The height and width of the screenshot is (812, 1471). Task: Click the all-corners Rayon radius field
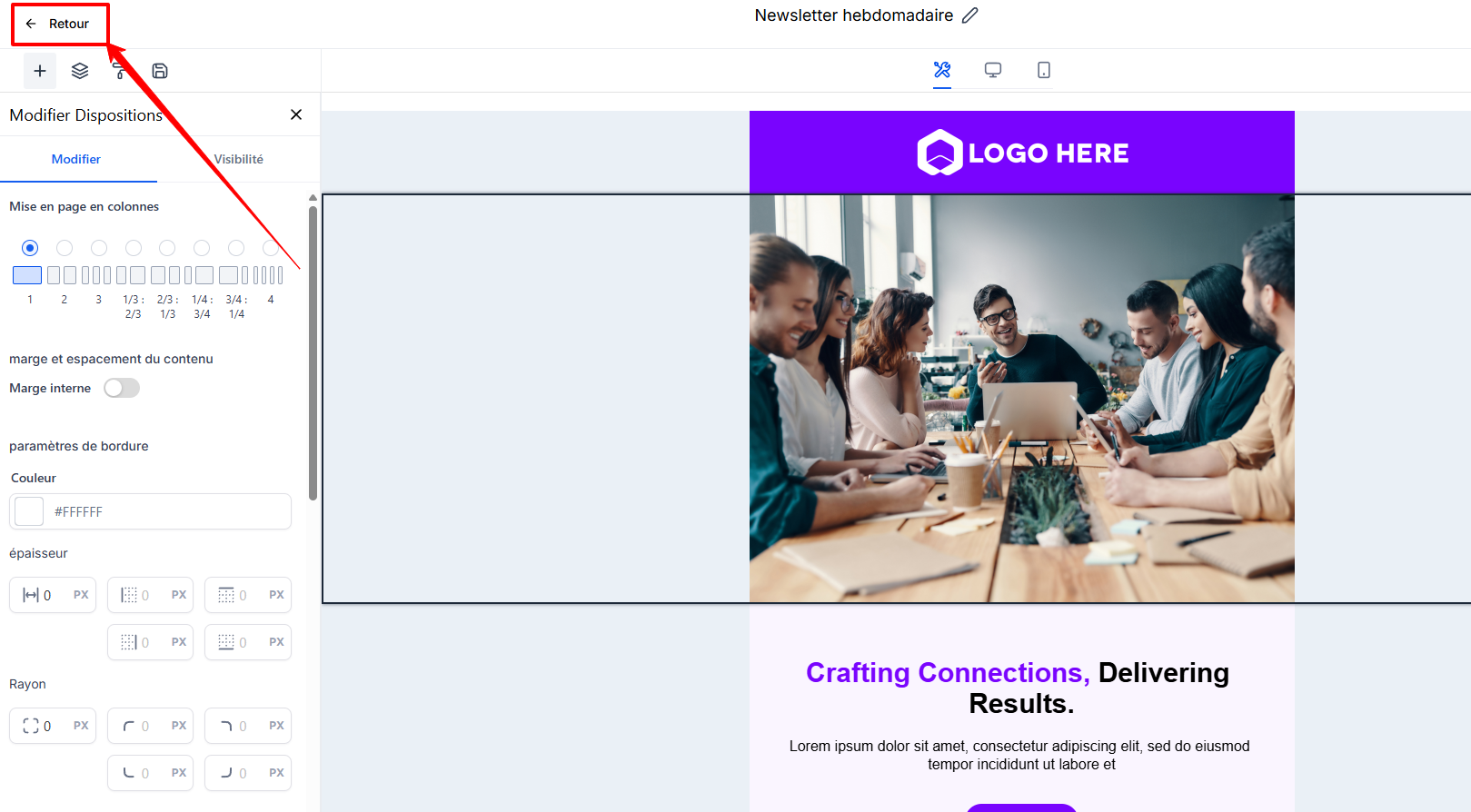(x=53, y=726)
